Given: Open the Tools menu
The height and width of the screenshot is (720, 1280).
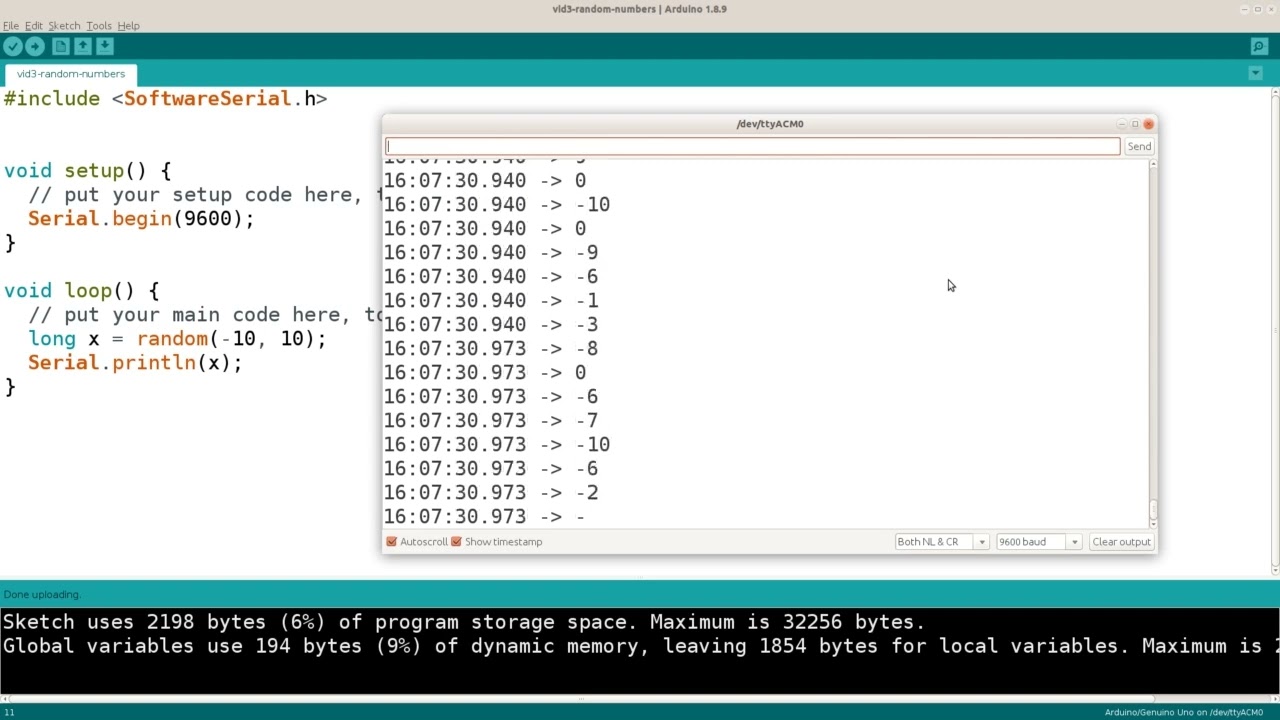Looking at the screenshot, I should click(99, 25).
